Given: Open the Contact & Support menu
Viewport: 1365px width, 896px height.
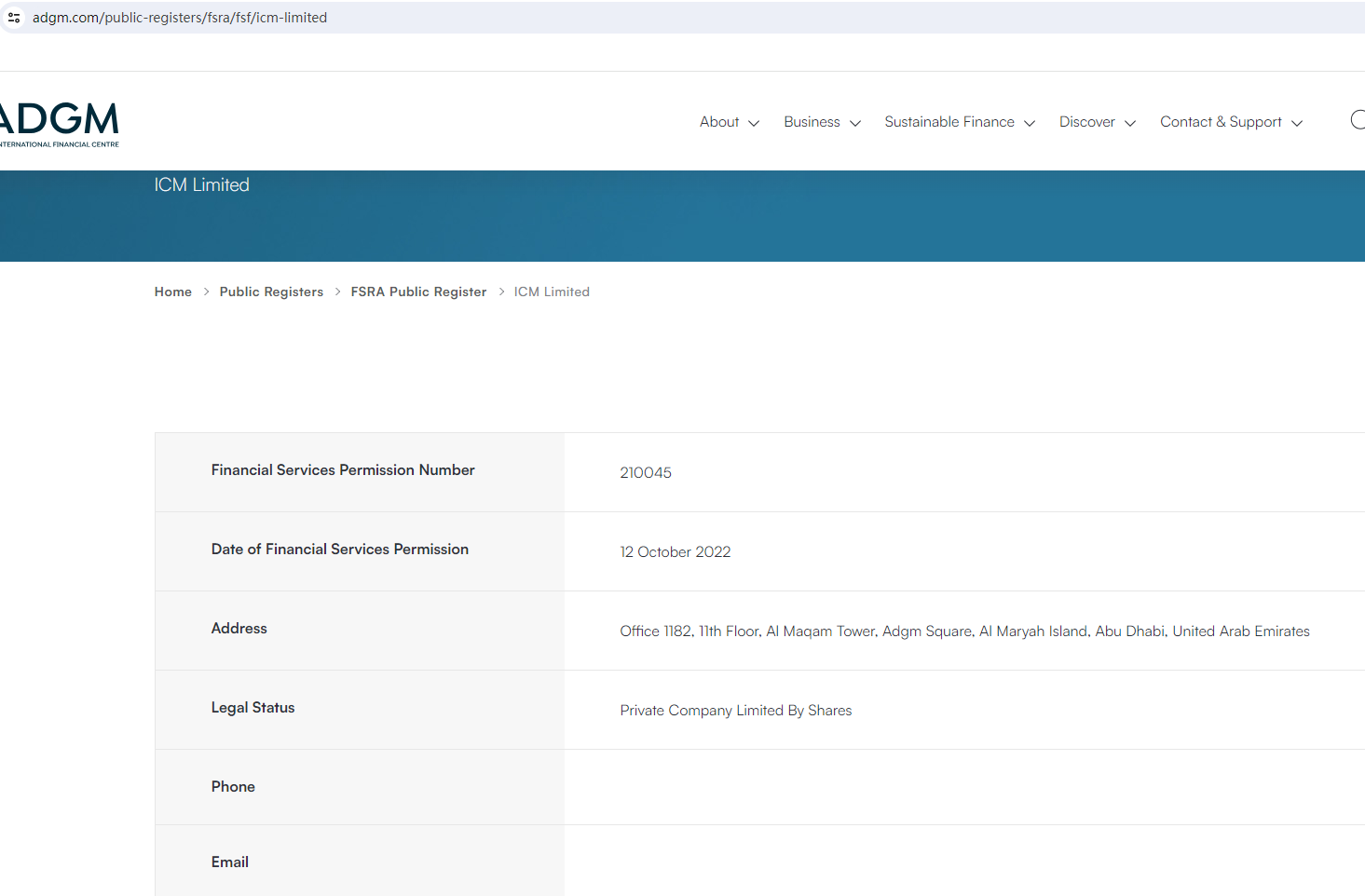Looking at the screenshot, I should click(x=1221, y=122).
